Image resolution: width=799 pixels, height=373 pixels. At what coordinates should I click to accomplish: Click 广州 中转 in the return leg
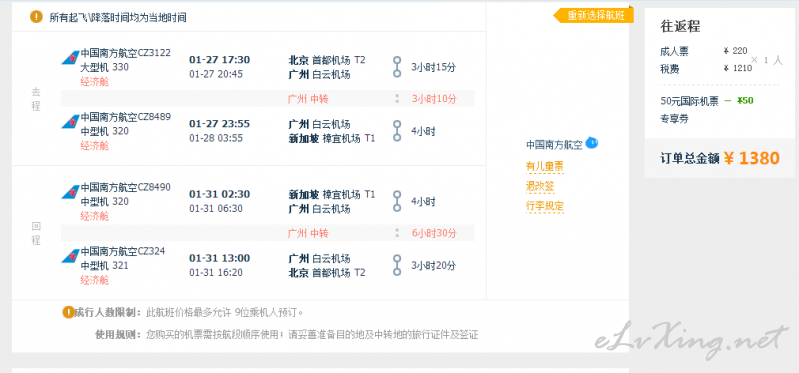pyautogui.click(x=308, y=233)
